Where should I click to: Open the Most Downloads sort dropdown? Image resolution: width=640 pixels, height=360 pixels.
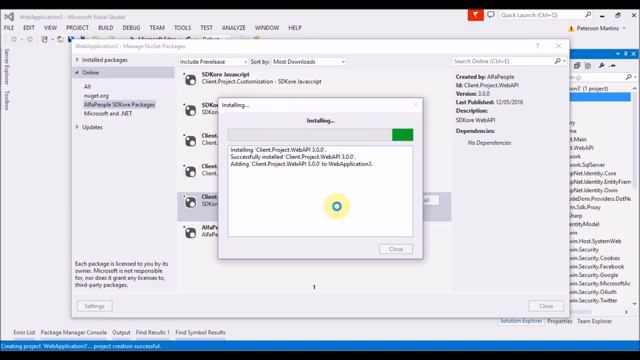tap(309, 62)
